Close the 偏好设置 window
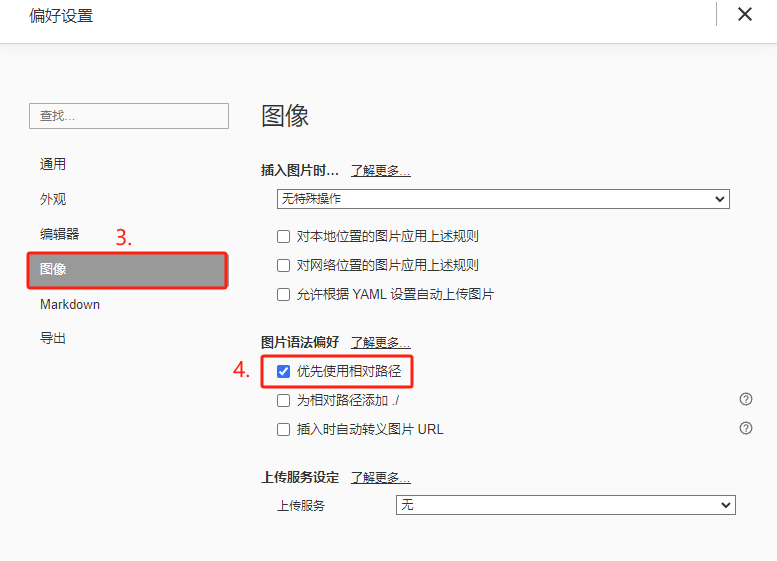Screen dimensions: 777x561 point(744,14)
